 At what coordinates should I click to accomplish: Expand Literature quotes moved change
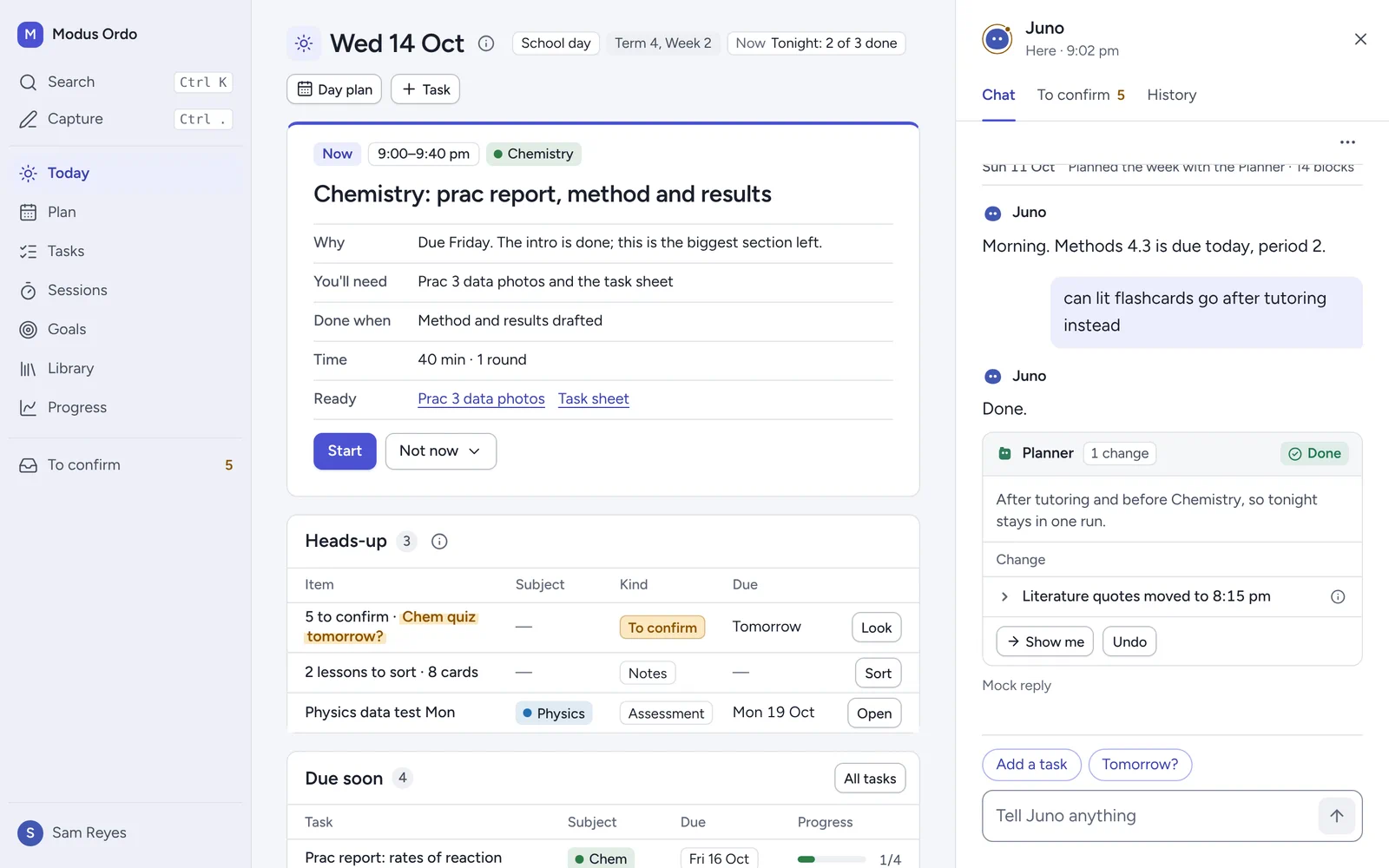[x=1004, y=596]
